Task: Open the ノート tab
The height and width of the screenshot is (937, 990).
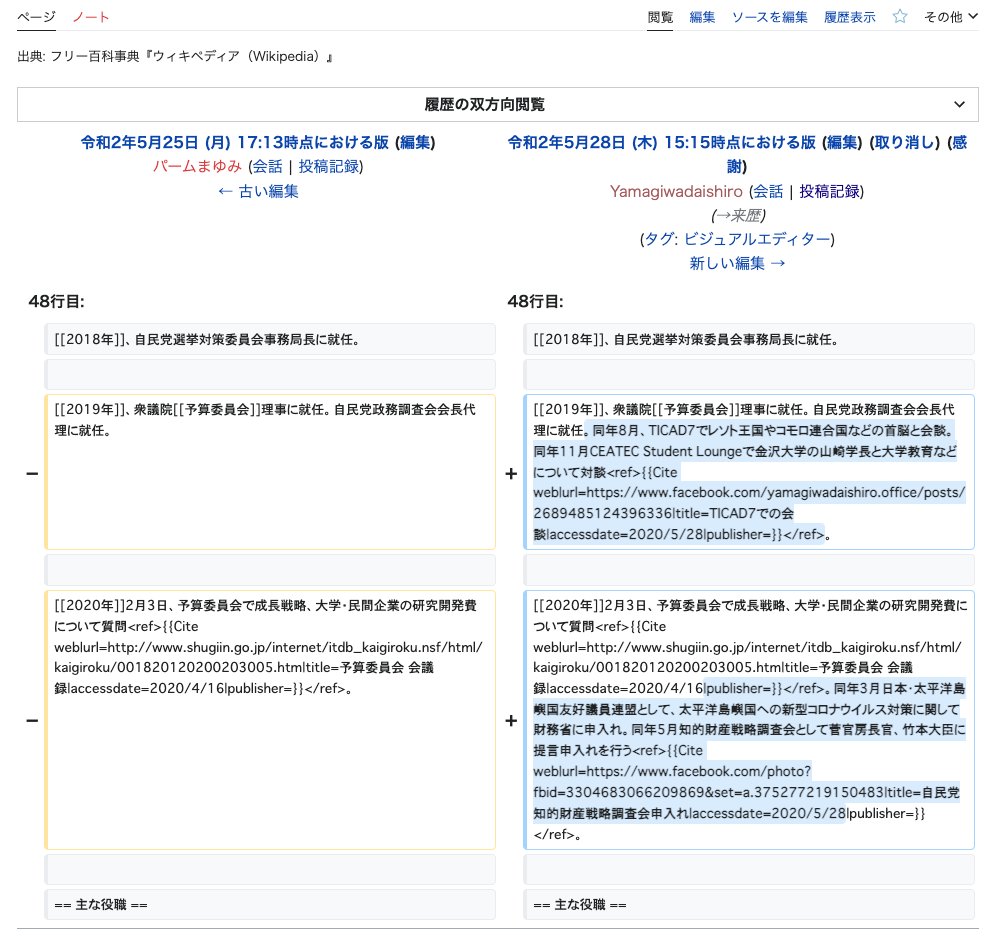Action: (x=91, y=17)
